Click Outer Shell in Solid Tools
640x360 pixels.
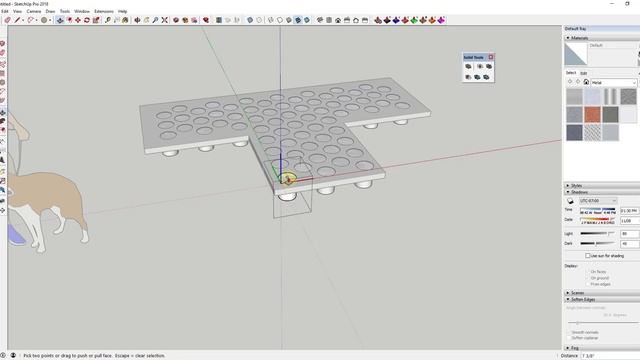tap(468, 66)
